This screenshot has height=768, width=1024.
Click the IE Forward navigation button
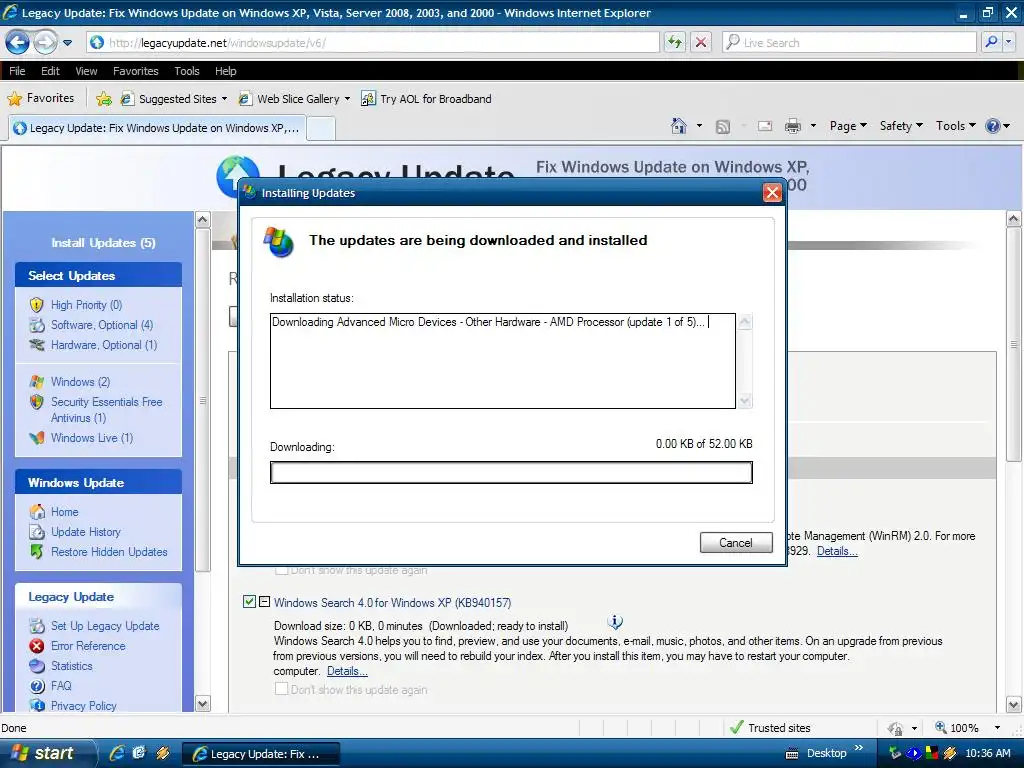(44, 43)
